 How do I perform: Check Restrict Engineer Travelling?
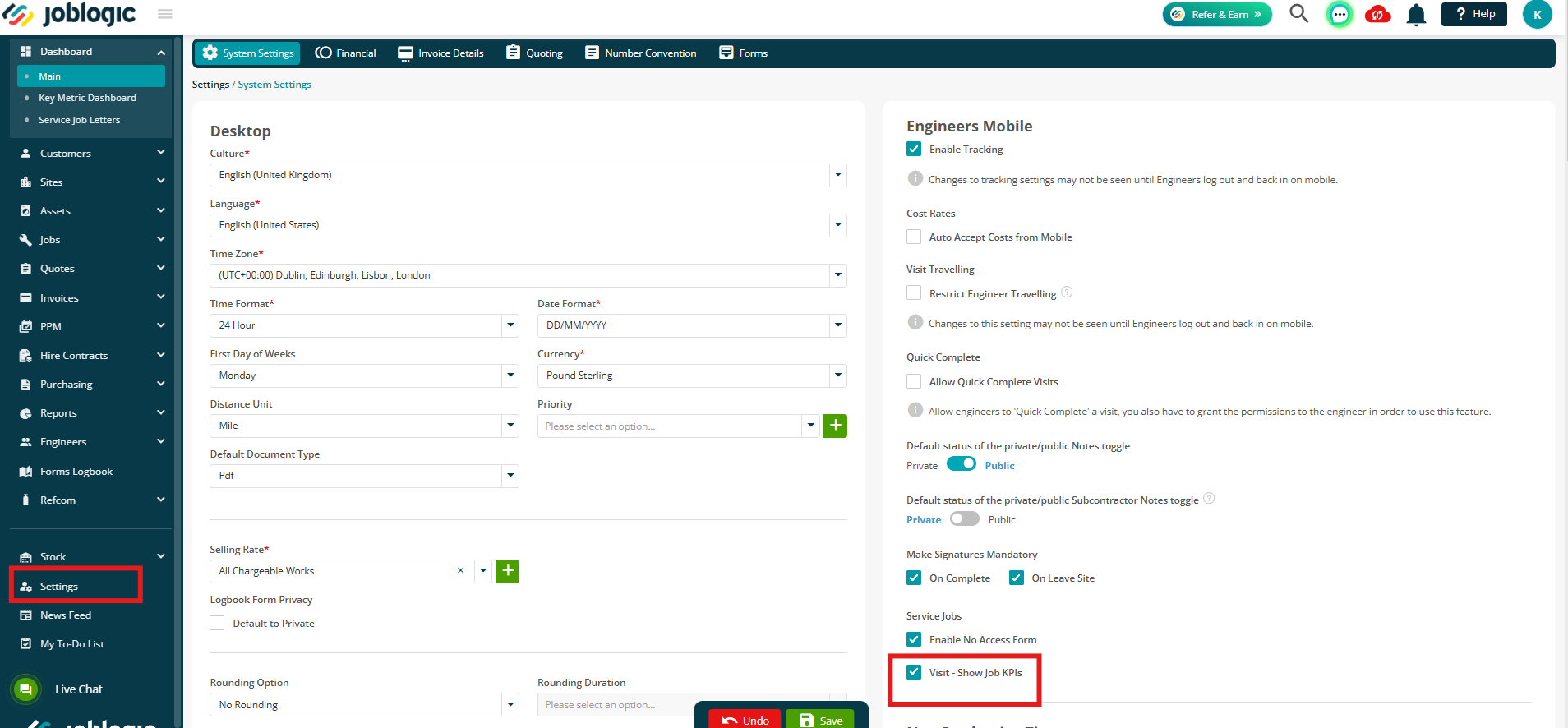coord(914,293)
